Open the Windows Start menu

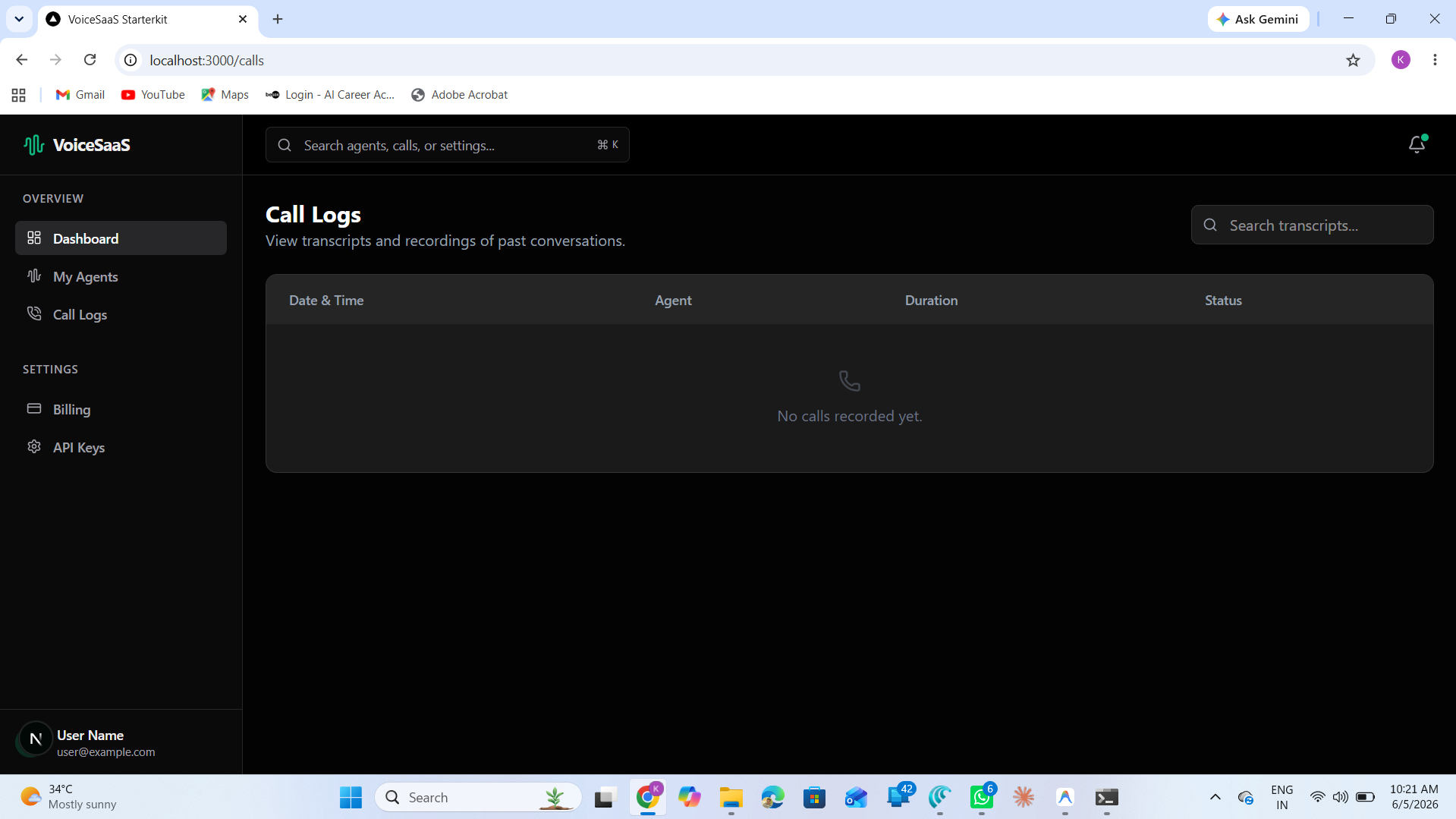click(x=351, y=798)
